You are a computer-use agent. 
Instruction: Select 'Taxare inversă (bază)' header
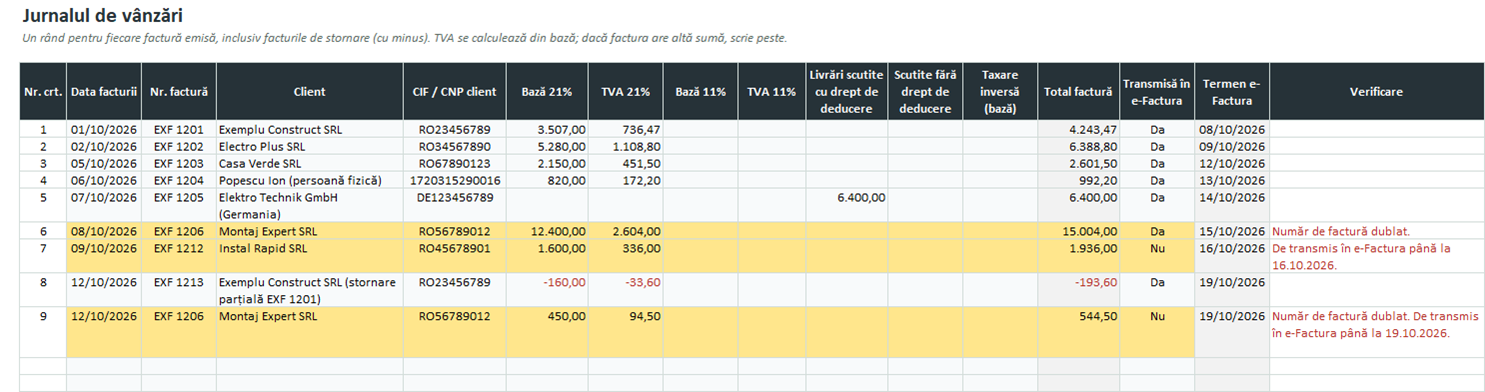[x=1000, y=91]
